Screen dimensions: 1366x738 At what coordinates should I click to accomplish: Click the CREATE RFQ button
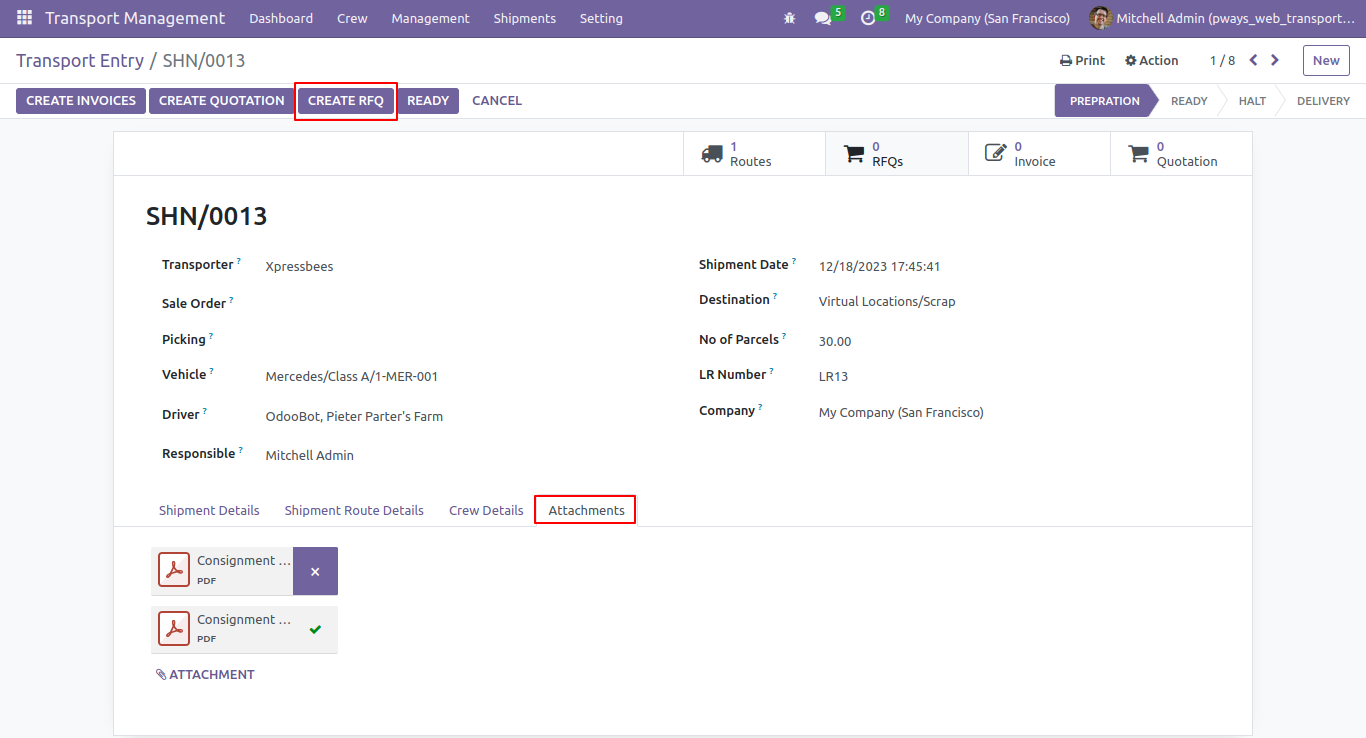tap(346, 101)
